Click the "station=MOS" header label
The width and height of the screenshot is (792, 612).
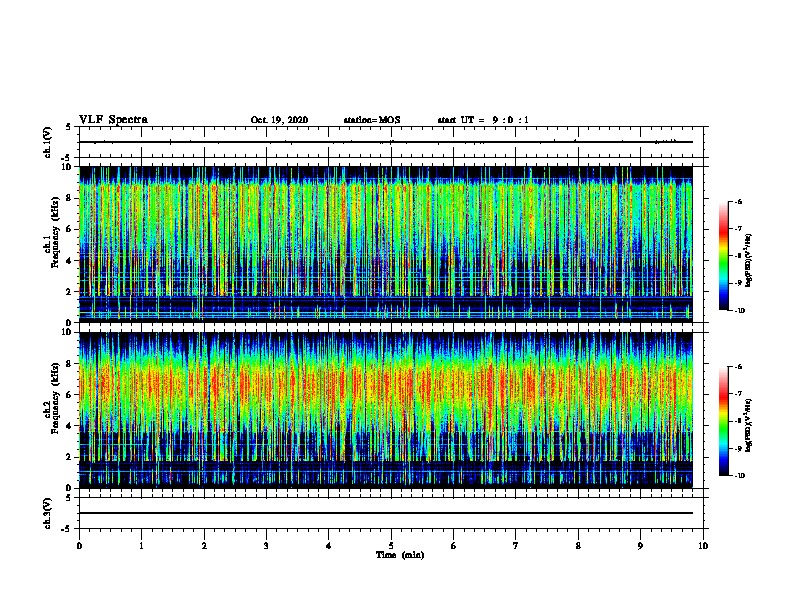click(x=372, y=120)
